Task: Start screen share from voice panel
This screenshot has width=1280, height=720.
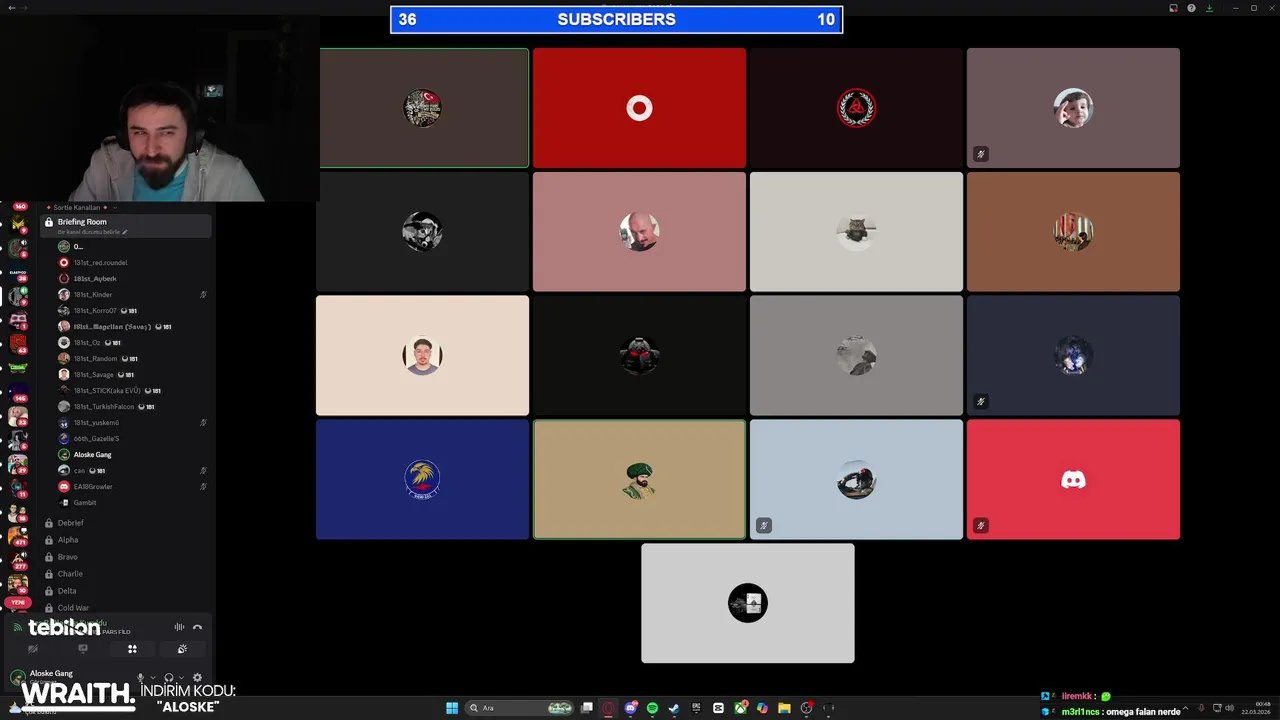Action: (x=83, y=649)
